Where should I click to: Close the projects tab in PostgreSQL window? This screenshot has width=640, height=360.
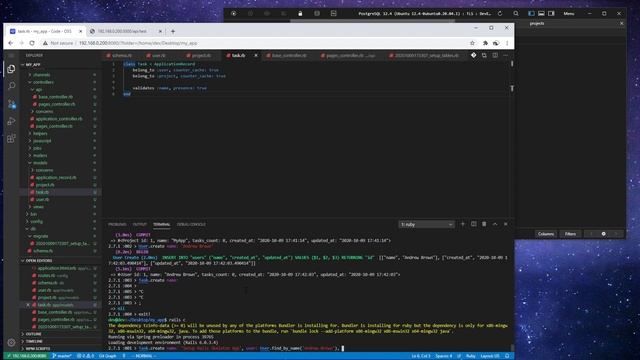tap(621, 24)
